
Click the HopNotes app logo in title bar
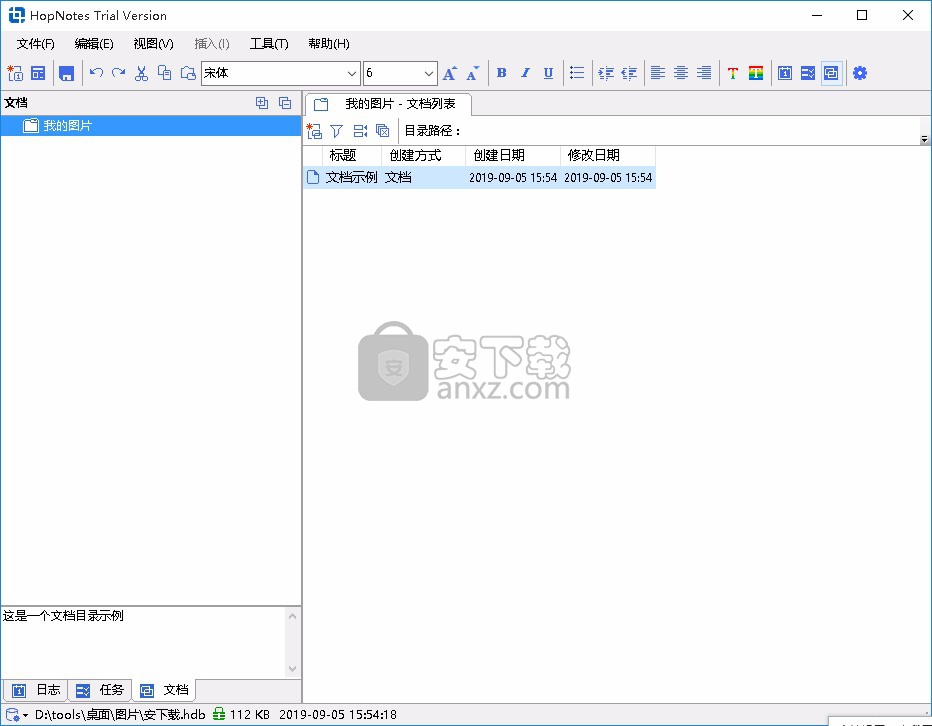17,15
